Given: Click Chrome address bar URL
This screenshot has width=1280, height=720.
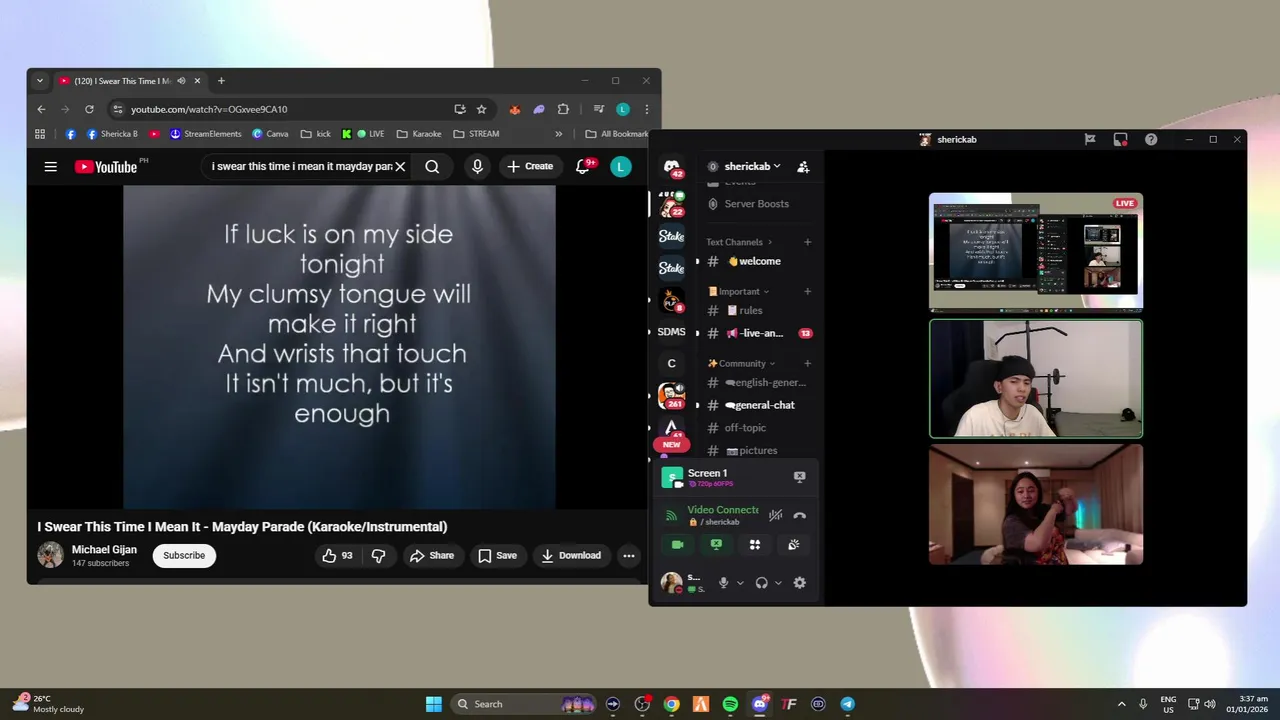Looking at the screenshot, I should click(x=209, y=109).
